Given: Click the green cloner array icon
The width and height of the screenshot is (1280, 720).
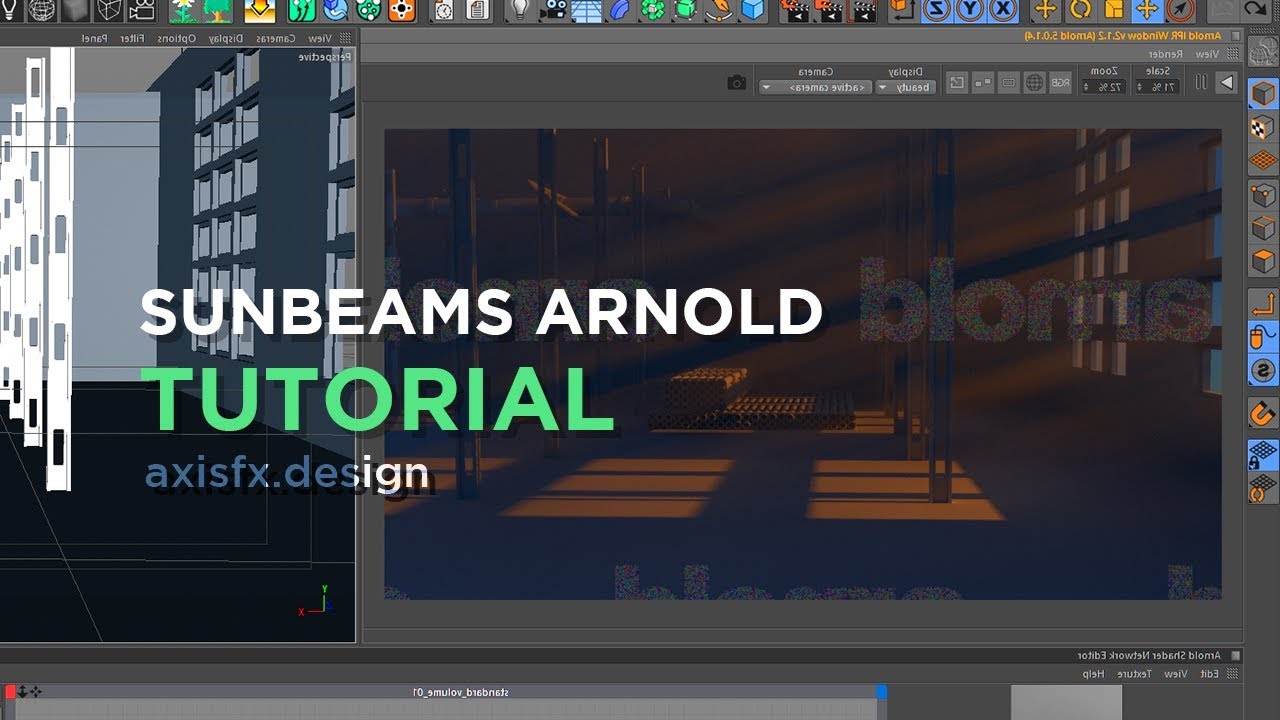Looking at the screenshot, I should 653,10.
